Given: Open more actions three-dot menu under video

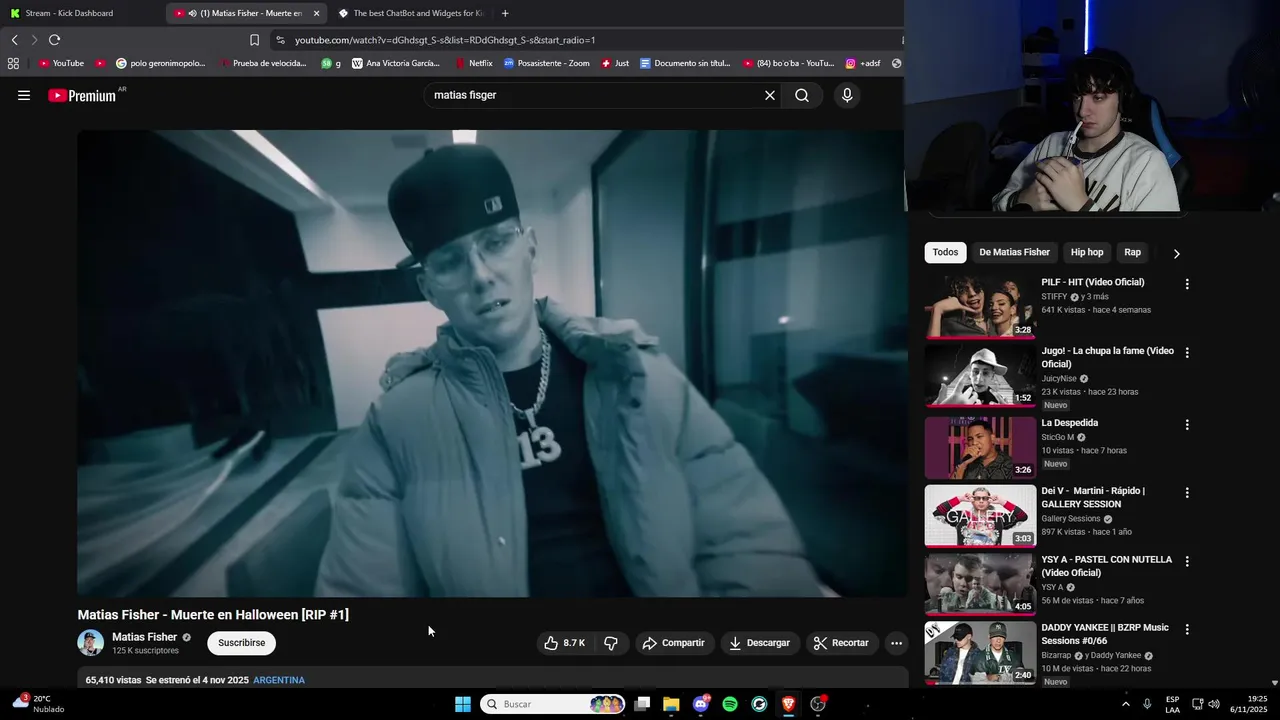Looking at the screenshot, I should pyautogui.click(x=897, y=643).
